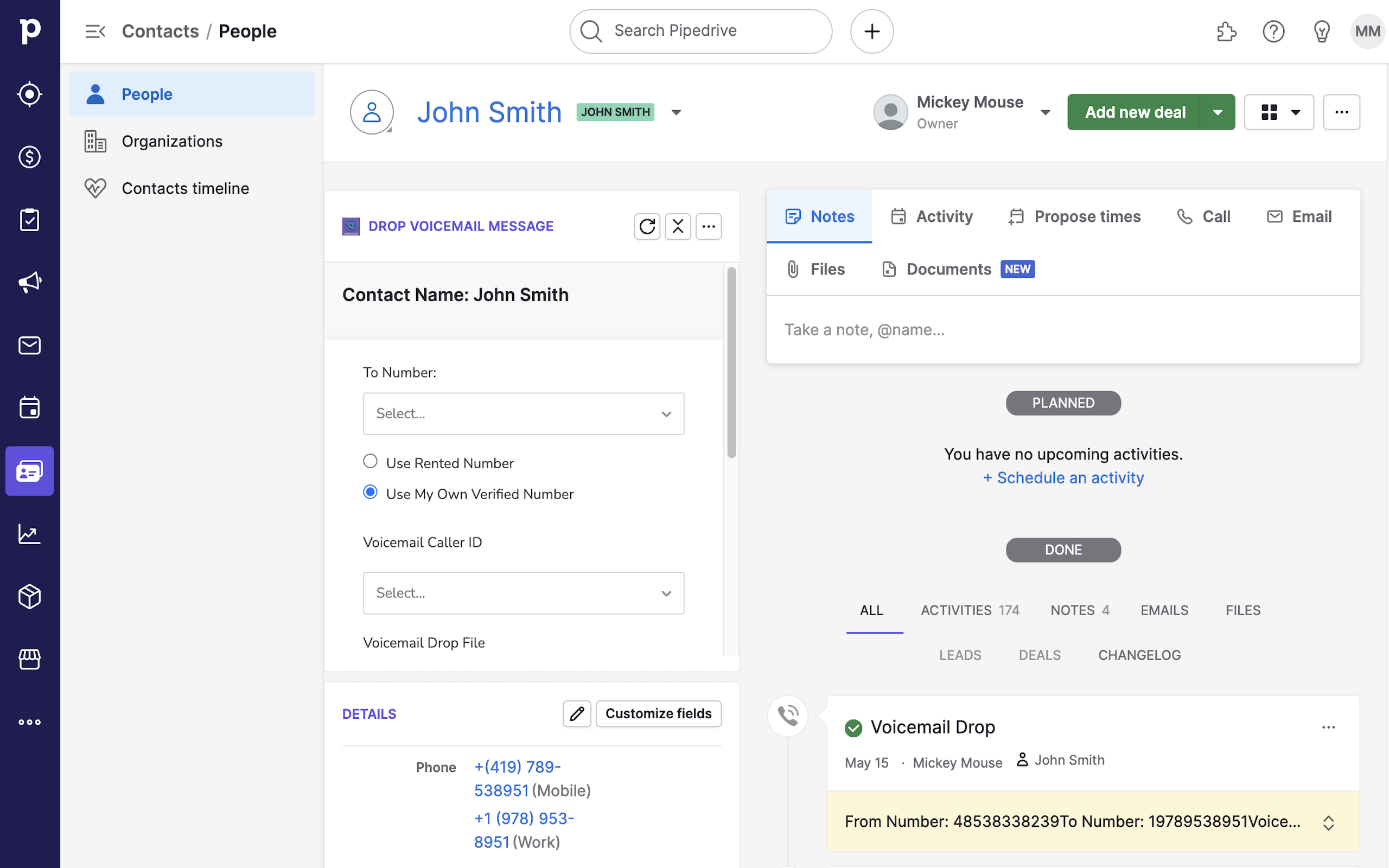Image resolution: width=1389 pixels, height=868 pixels.
Task: Open the layout grid view dropdown
Action: pos(1279,112)
